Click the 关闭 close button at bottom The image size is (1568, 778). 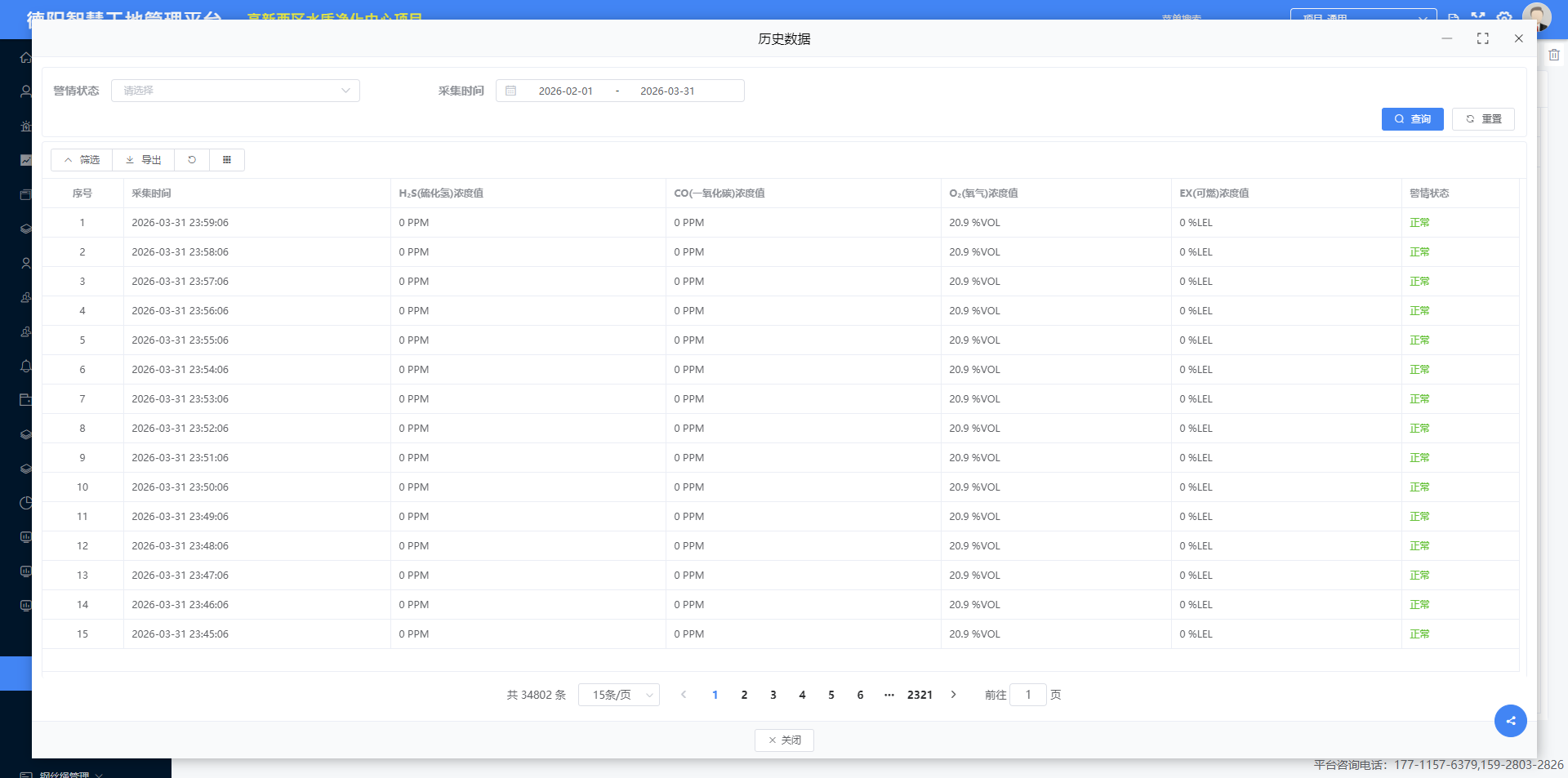[784, 740]
